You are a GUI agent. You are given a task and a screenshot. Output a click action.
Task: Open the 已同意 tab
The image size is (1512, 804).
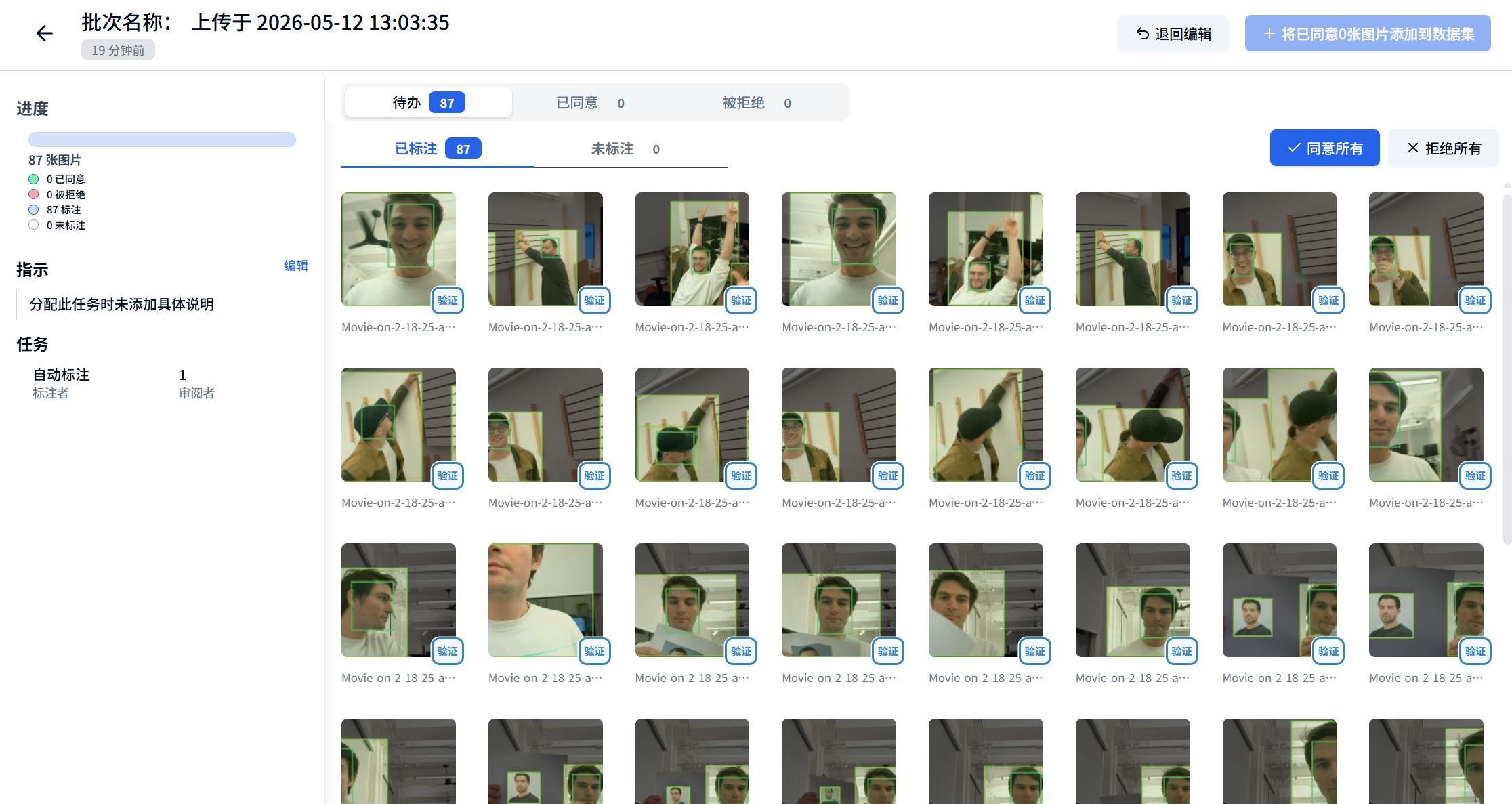point(590,102)
